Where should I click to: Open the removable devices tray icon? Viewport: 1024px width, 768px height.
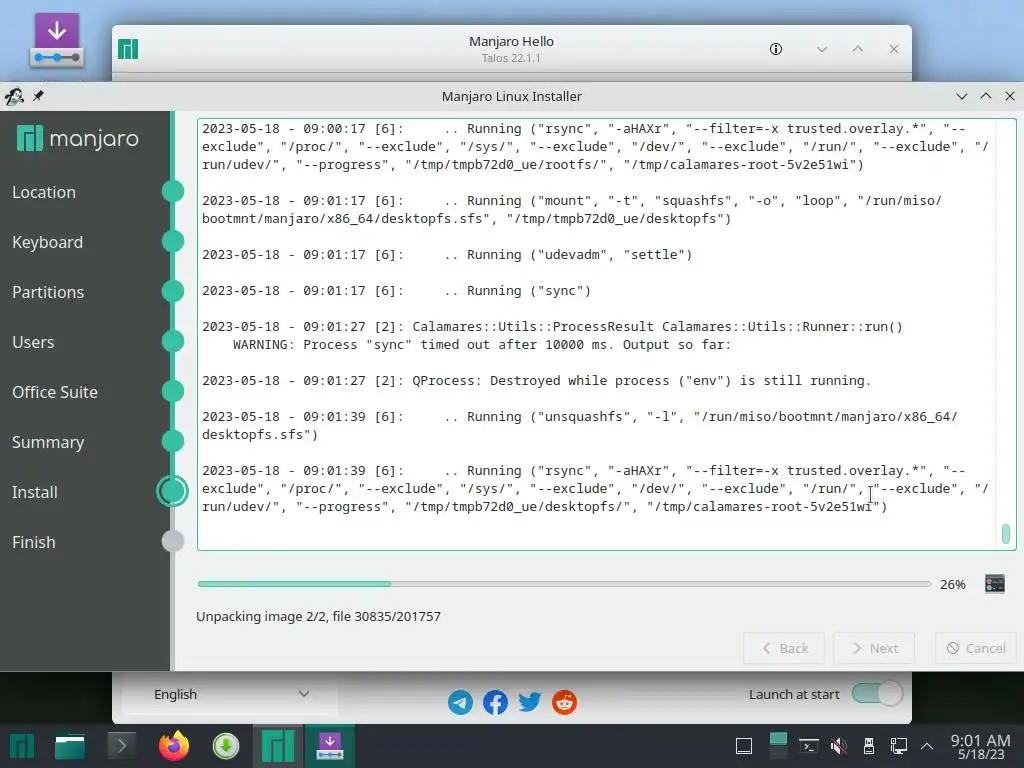tap(869, 746)
